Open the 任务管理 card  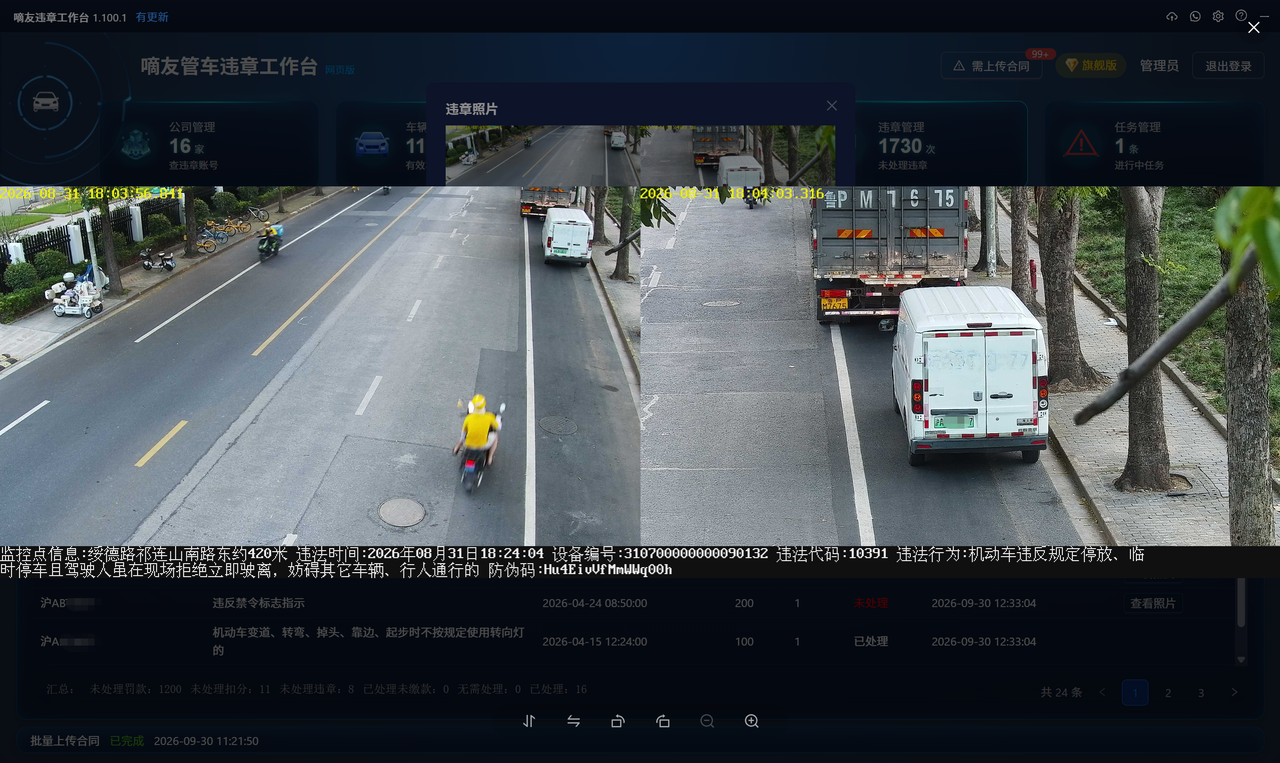(1154, 143)
